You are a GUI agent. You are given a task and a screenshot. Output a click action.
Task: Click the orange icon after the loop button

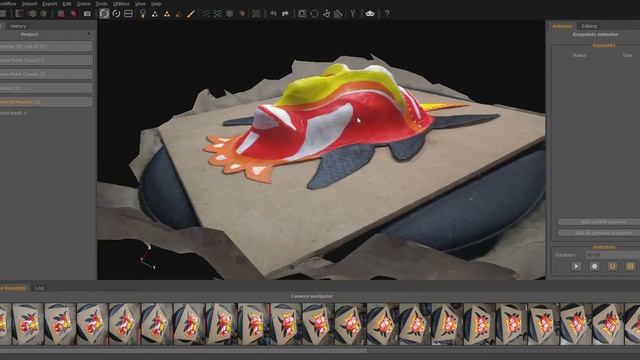tap(630, 266)
